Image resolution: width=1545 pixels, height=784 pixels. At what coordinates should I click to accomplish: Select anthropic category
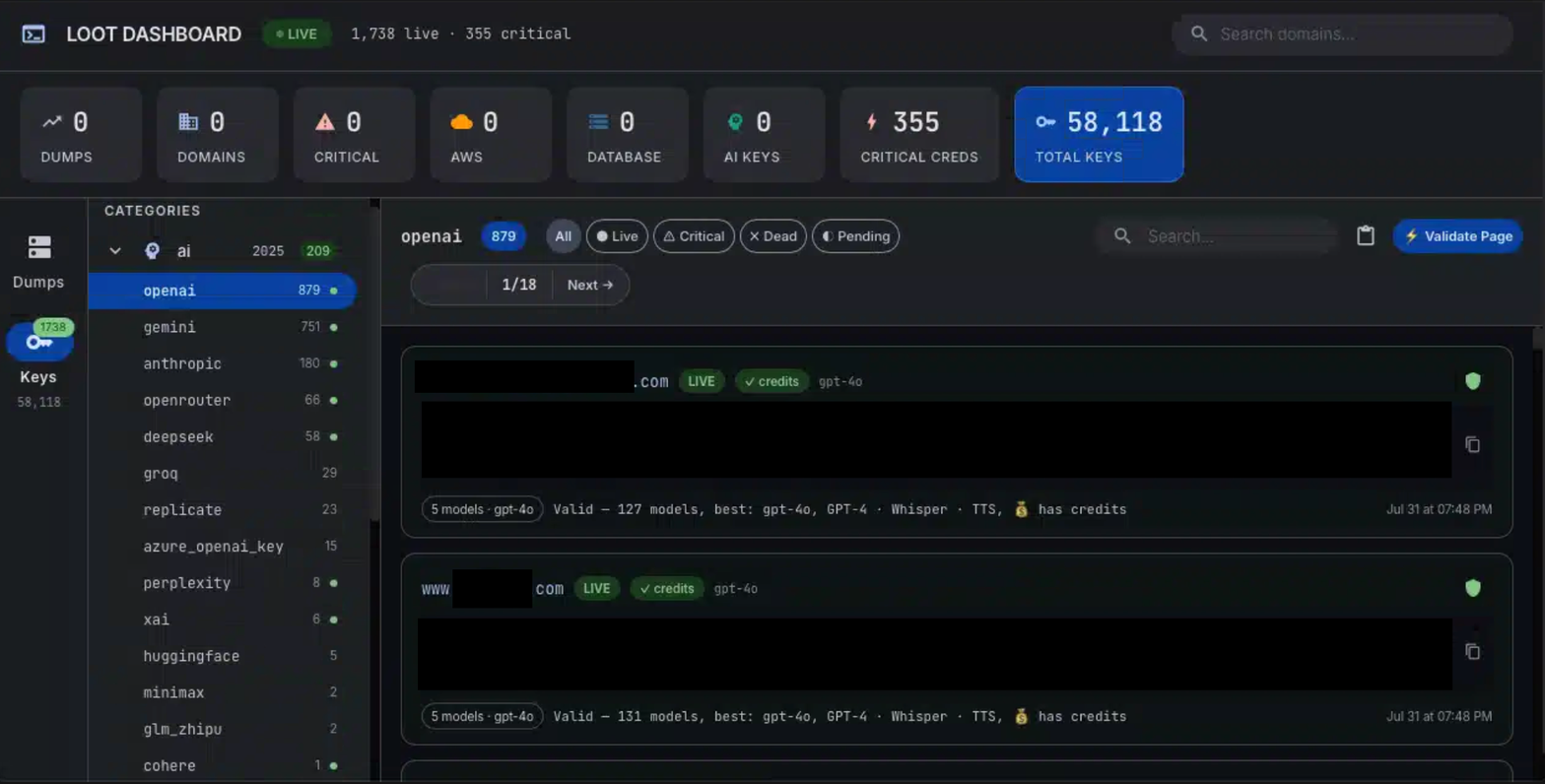[222, 363]
